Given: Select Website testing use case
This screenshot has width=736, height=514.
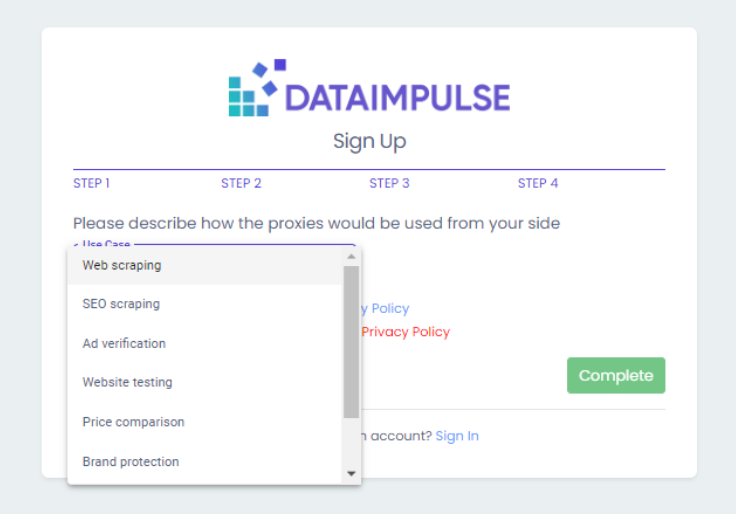Looking at the screenshot, I should pos(205,382).
